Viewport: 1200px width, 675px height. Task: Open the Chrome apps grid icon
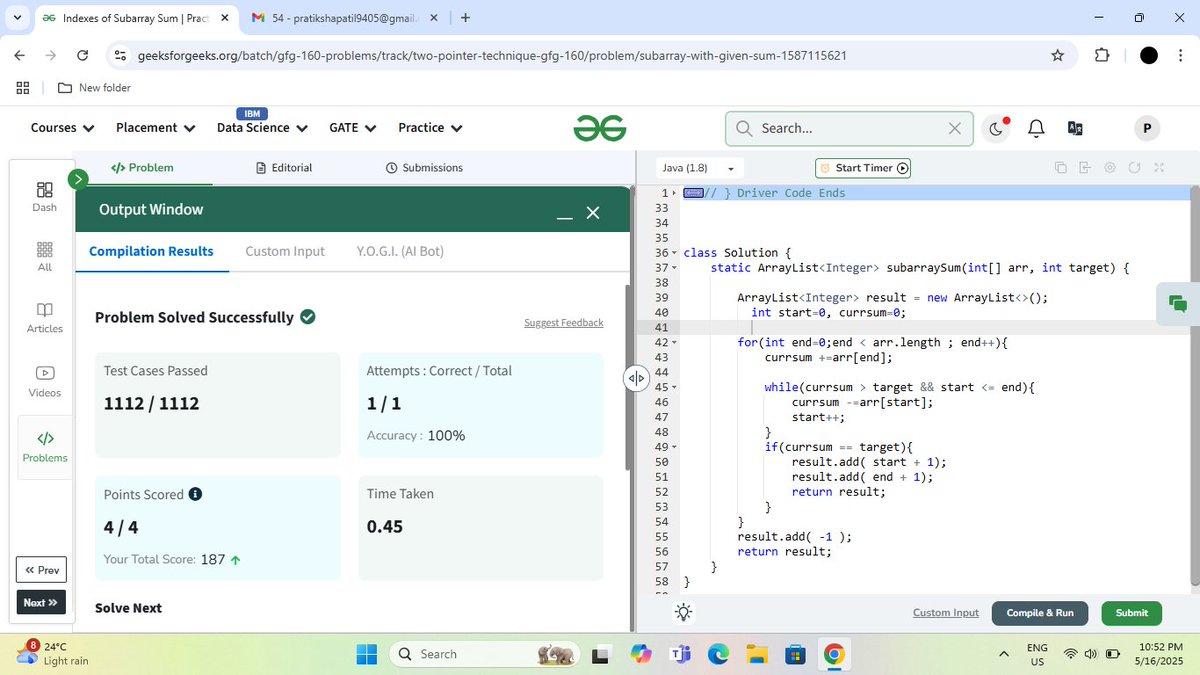[22, 88]
